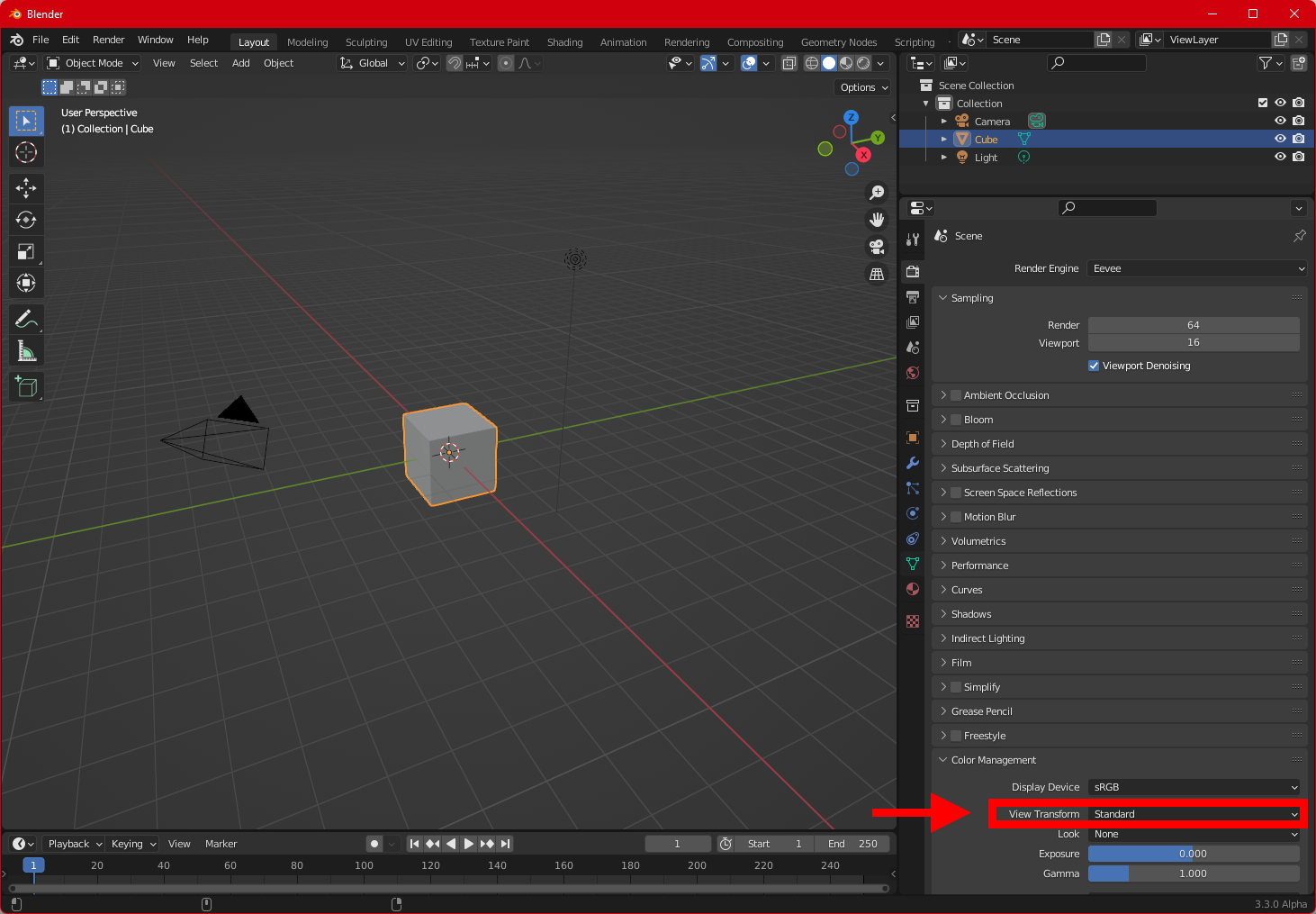Open the File menu
Image resolution: width=1316 pixels, height=914 pixels.
coord(41,40)
